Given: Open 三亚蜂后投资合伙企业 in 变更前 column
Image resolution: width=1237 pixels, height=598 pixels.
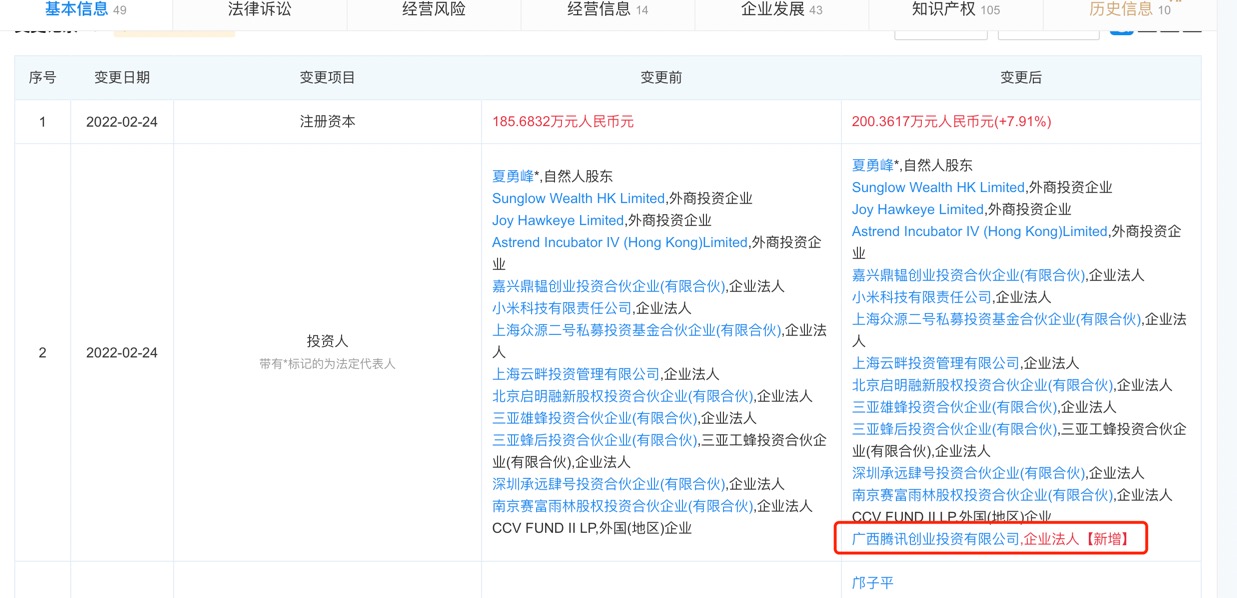Looking at the screenshot, I should pos(594,440).
